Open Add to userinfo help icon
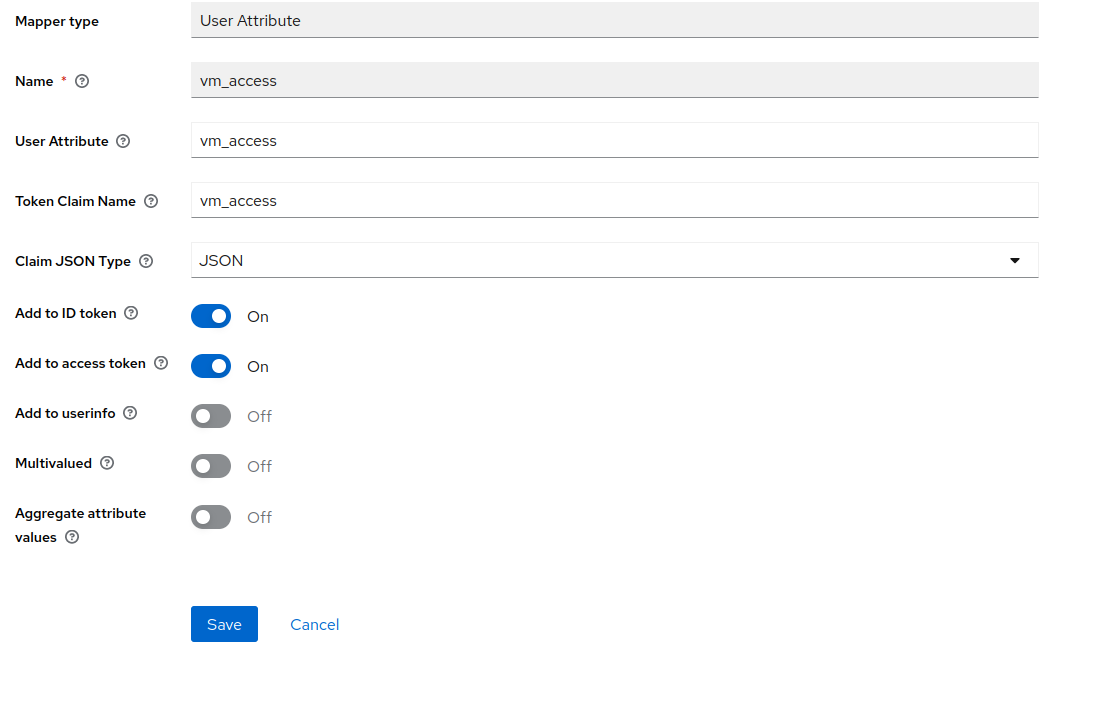 pyautogui.click(x=130, y=413)
